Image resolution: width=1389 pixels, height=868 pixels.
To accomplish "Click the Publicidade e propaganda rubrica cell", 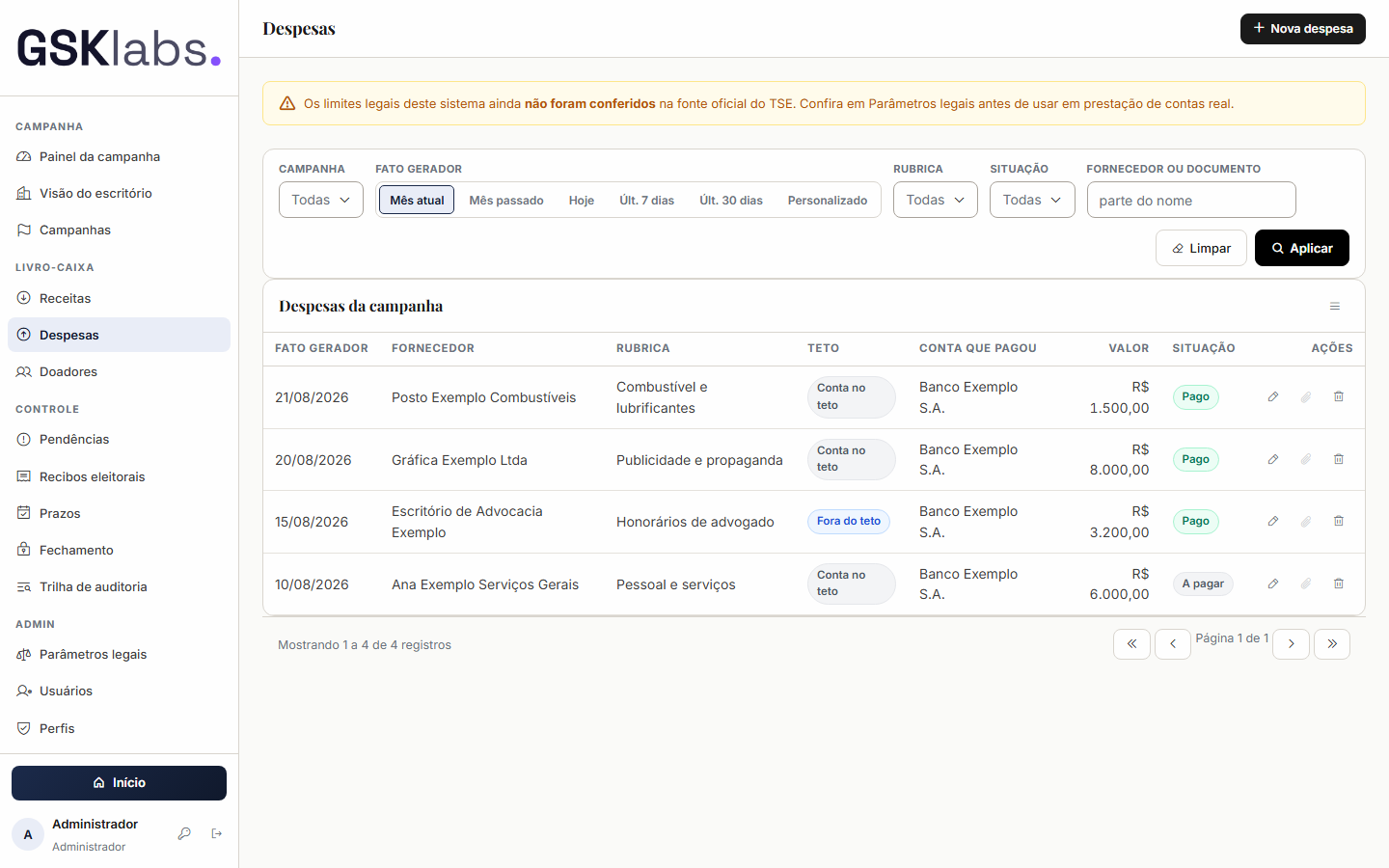I will [699, 460].
